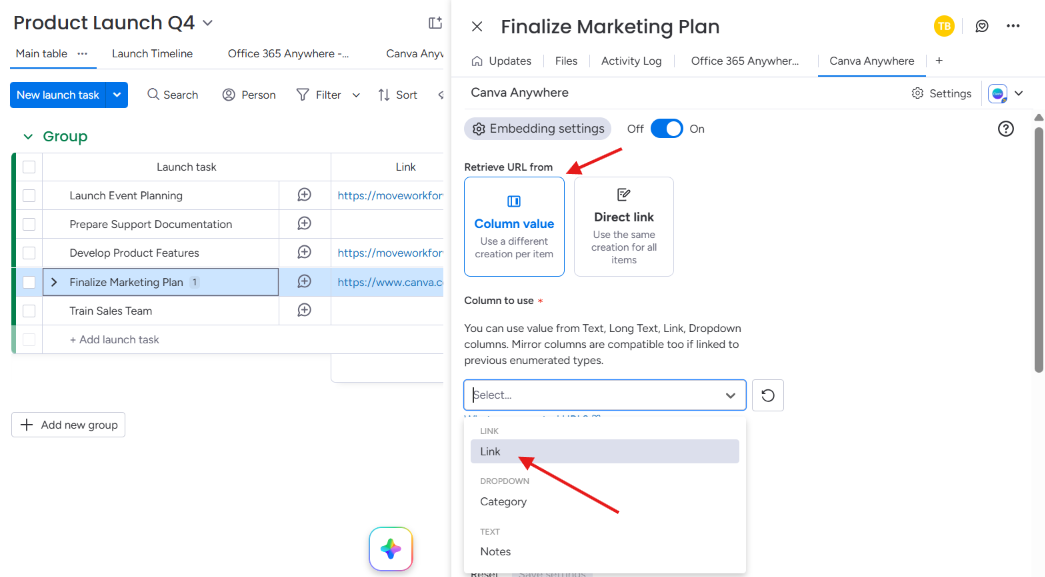Open conversation icon for Launch Event Planning
The width and height of the screenshot is (1045, 577).
click(x=305, y=195)
